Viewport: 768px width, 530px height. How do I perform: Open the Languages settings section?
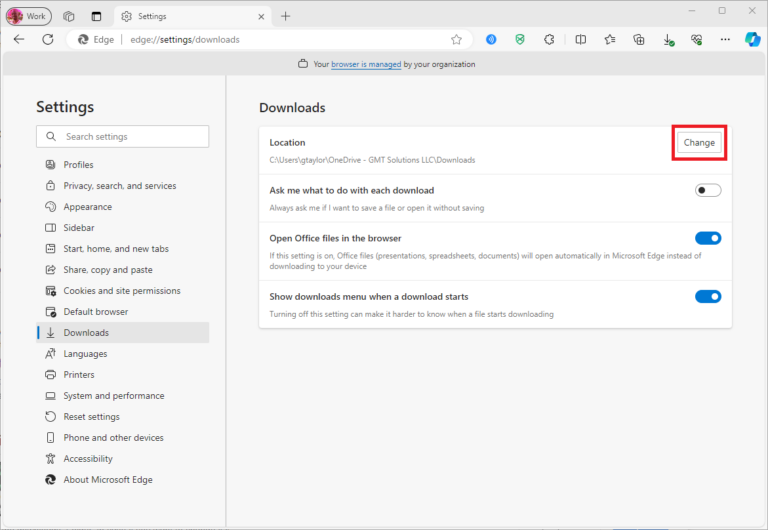click(x=122, y=354)
